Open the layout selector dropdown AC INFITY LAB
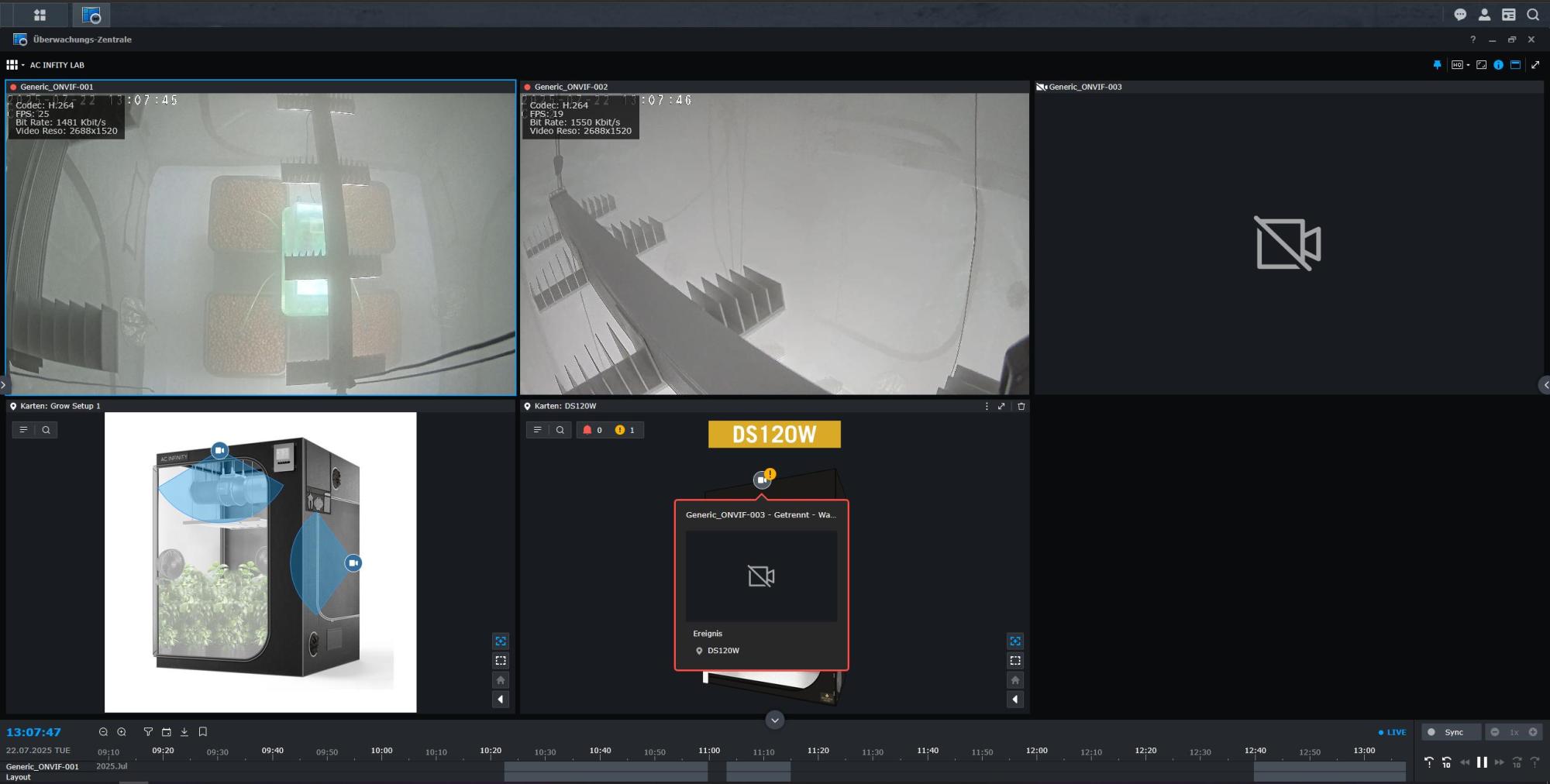This screenshot has height=784, width=1550. [45, 65]
